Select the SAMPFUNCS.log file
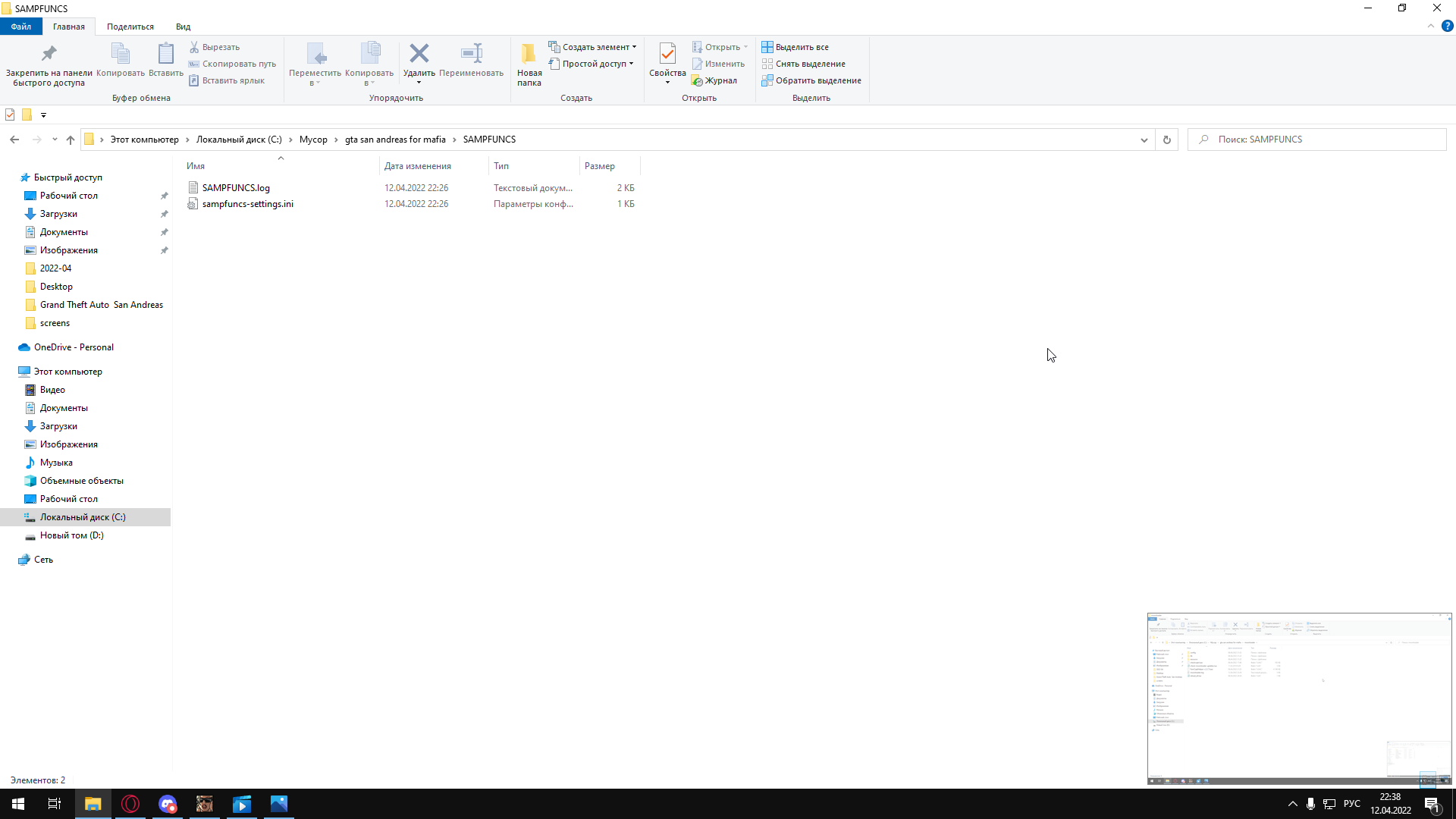 pyautogui.click(x=236, y=188)
